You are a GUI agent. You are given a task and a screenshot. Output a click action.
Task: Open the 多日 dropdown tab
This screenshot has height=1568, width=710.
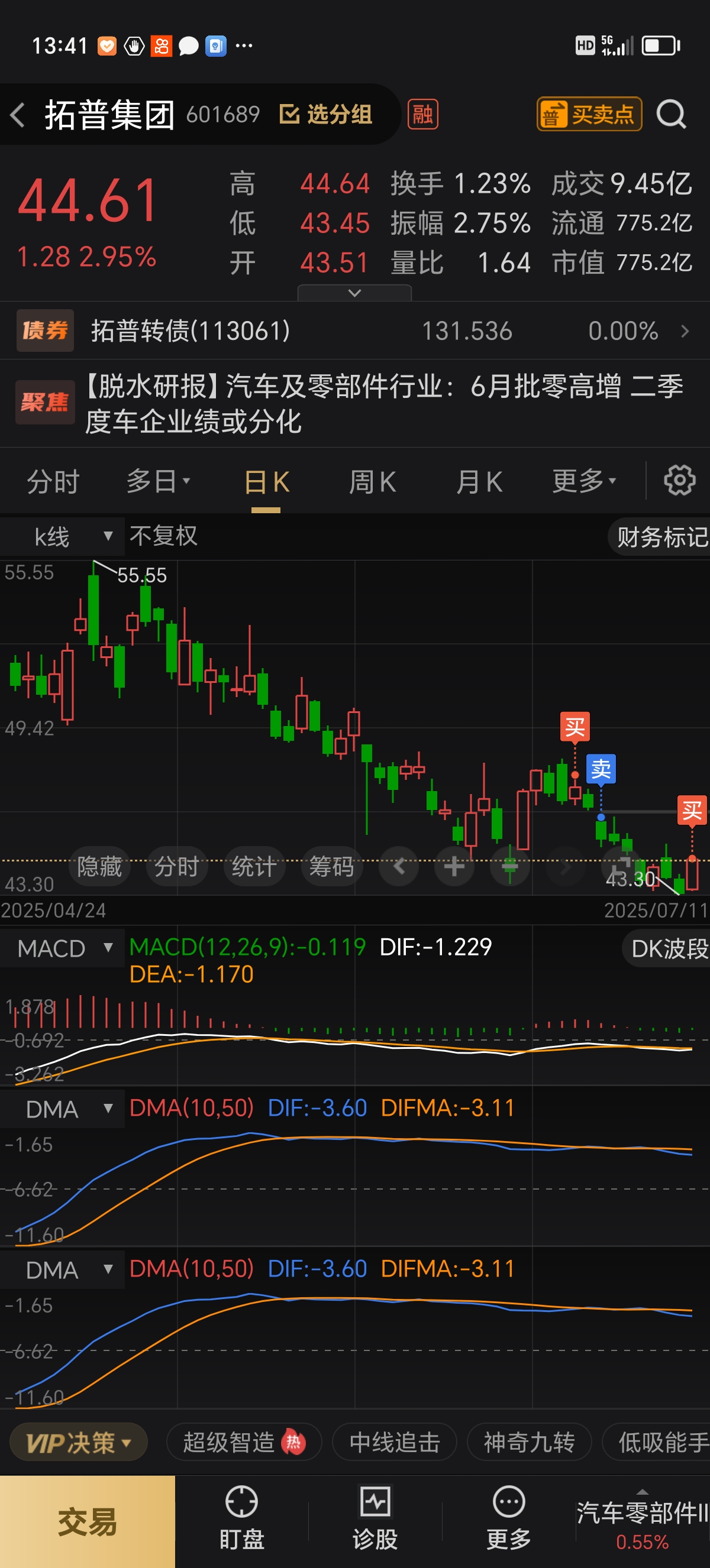(159, 481)
